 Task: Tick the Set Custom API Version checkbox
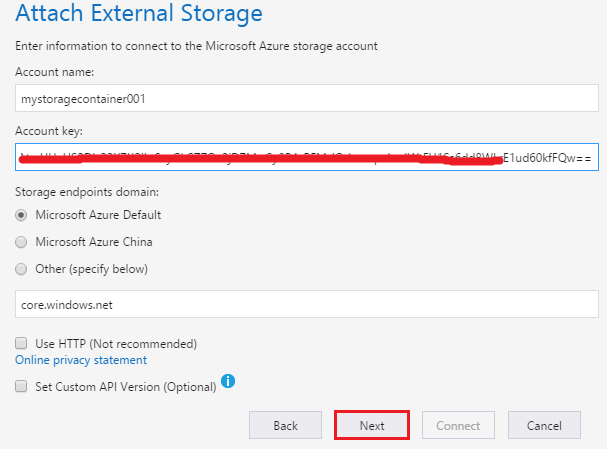(x=21, y=386)
